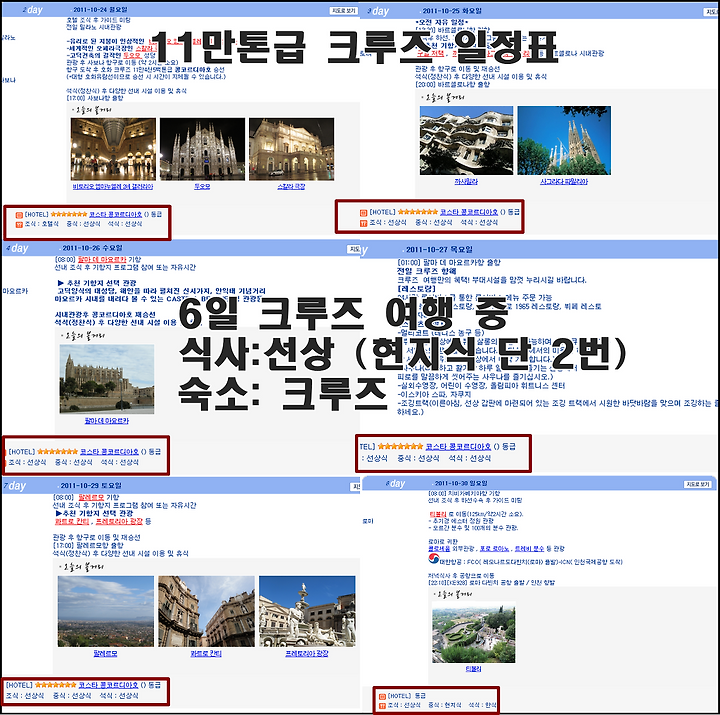
Task: Click the 포로 로마노 link in the Rome itinerary
Action: pyautogui.click(x=495, y=549)
